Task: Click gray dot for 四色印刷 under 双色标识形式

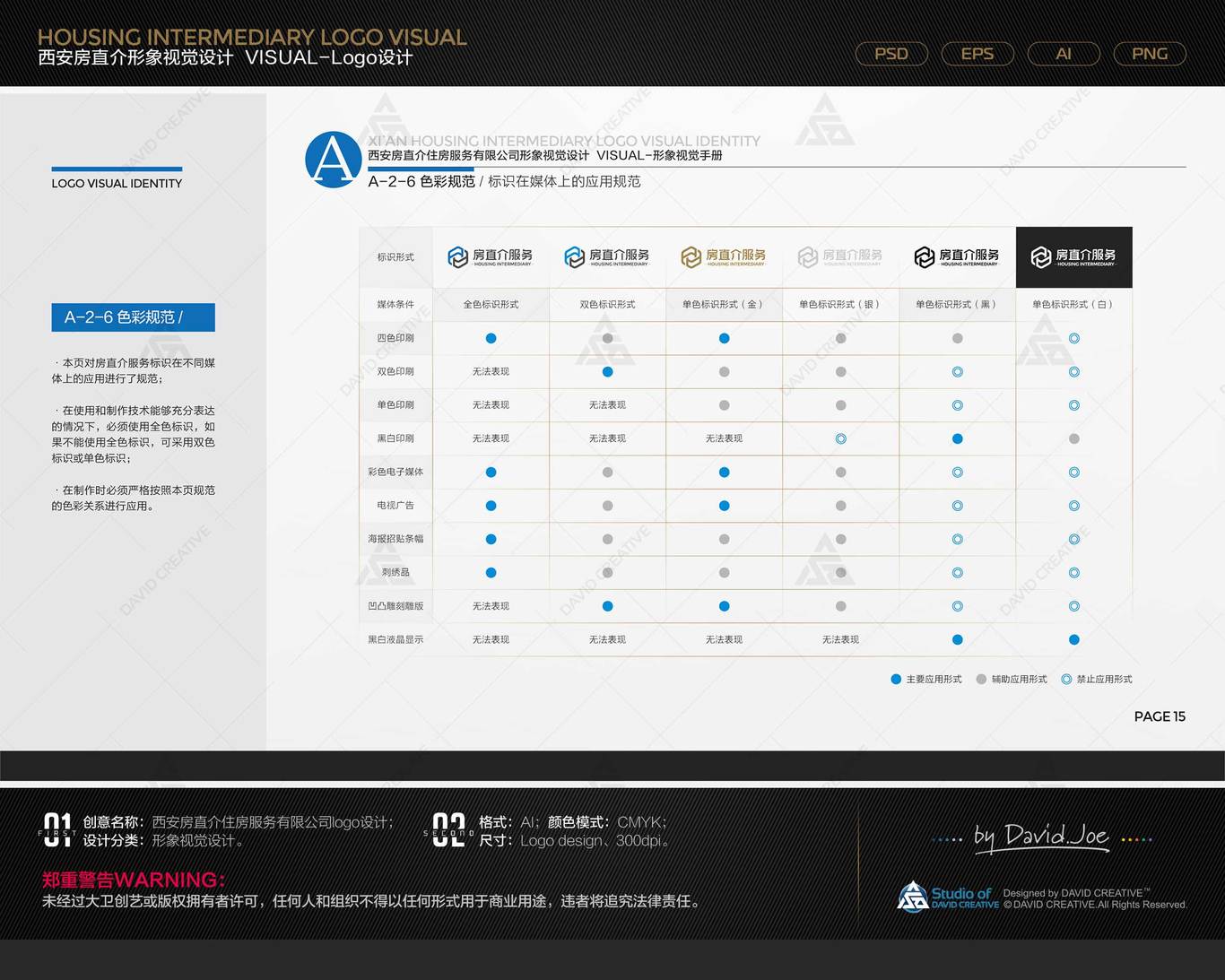Action: click(607, 338)
